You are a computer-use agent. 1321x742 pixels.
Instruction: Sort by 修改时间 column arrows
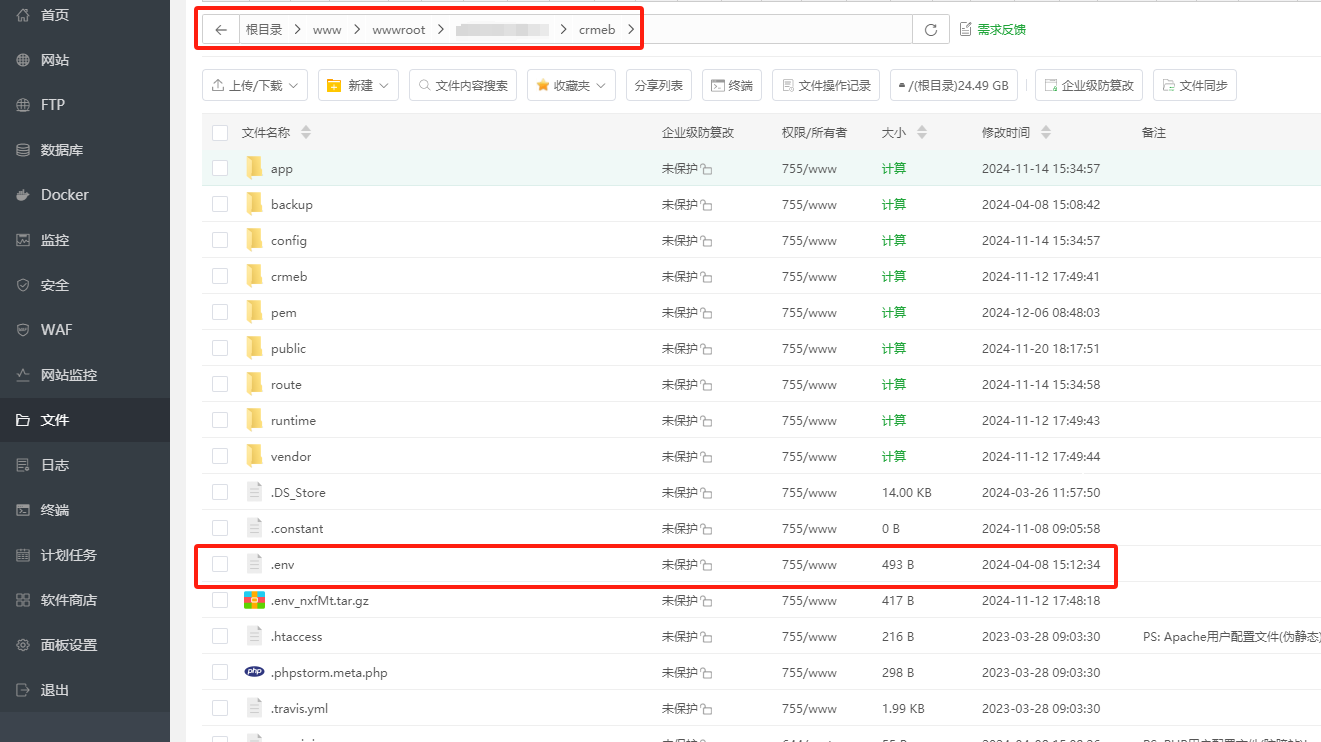(x=1046, y=133)
